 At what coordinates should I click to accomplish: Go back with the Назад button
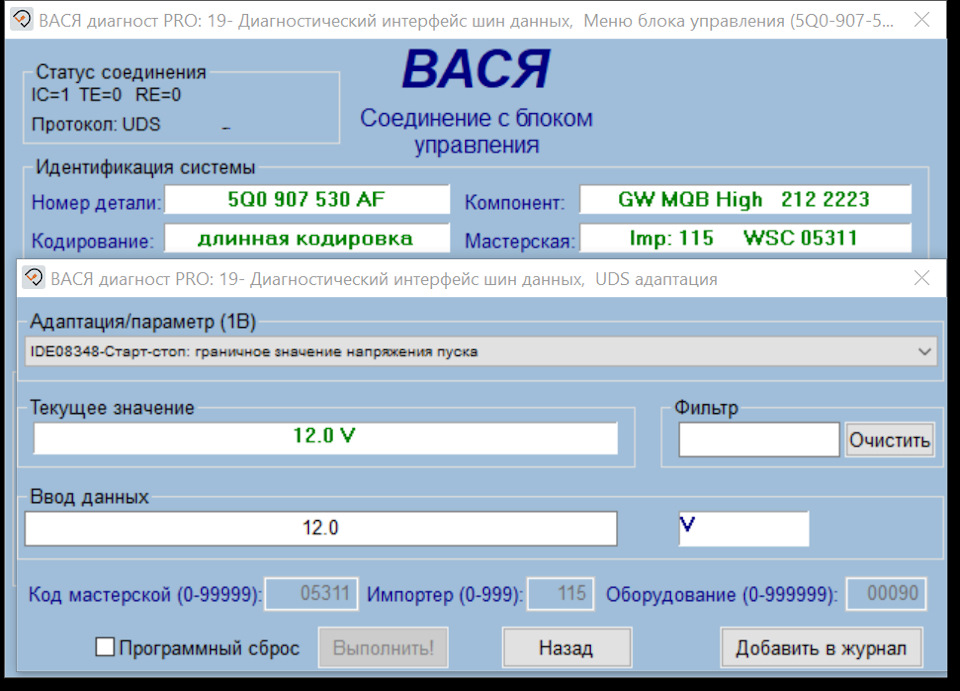(x=566, y=648)
